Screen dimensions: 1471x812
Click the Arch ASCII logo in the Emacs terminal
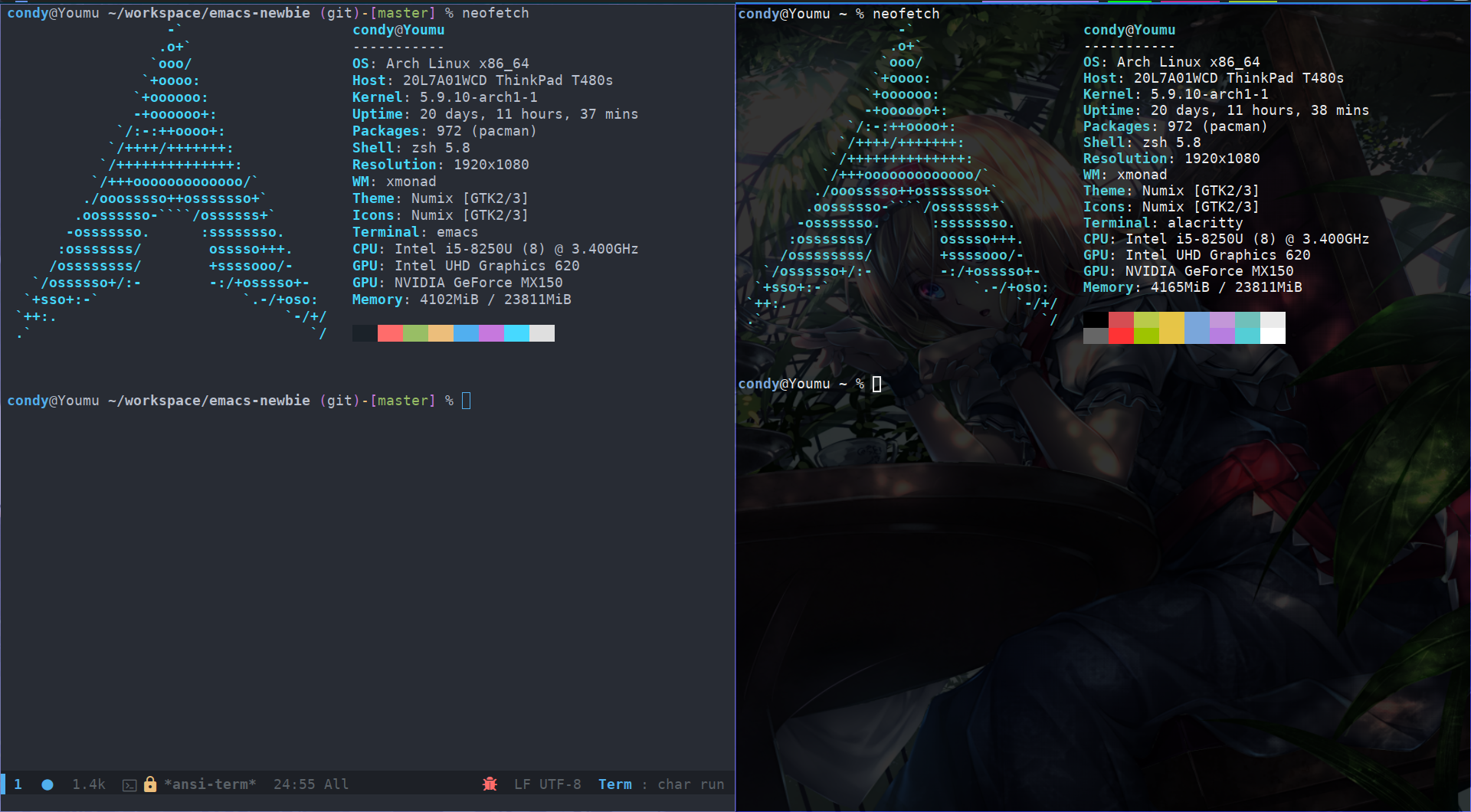(172, 182)
